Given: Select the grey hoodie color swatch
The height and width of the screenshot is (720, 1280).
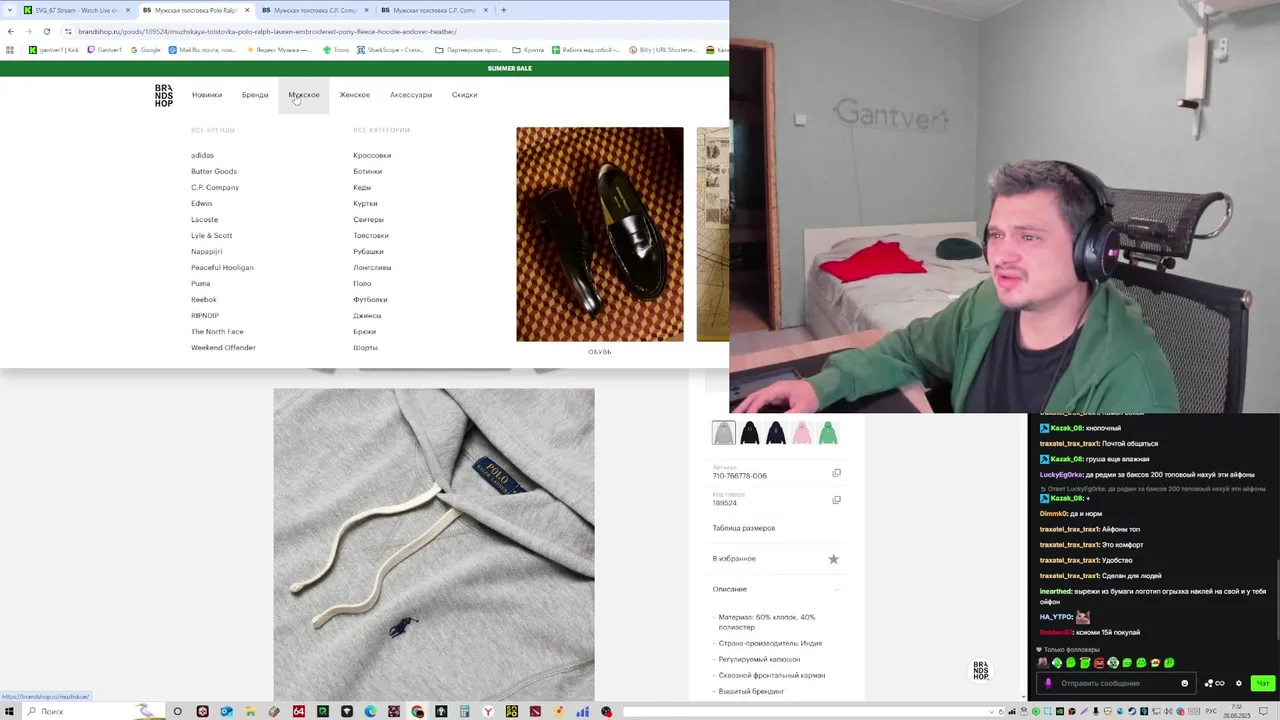Looking at the screenshot, I should 724,433.
